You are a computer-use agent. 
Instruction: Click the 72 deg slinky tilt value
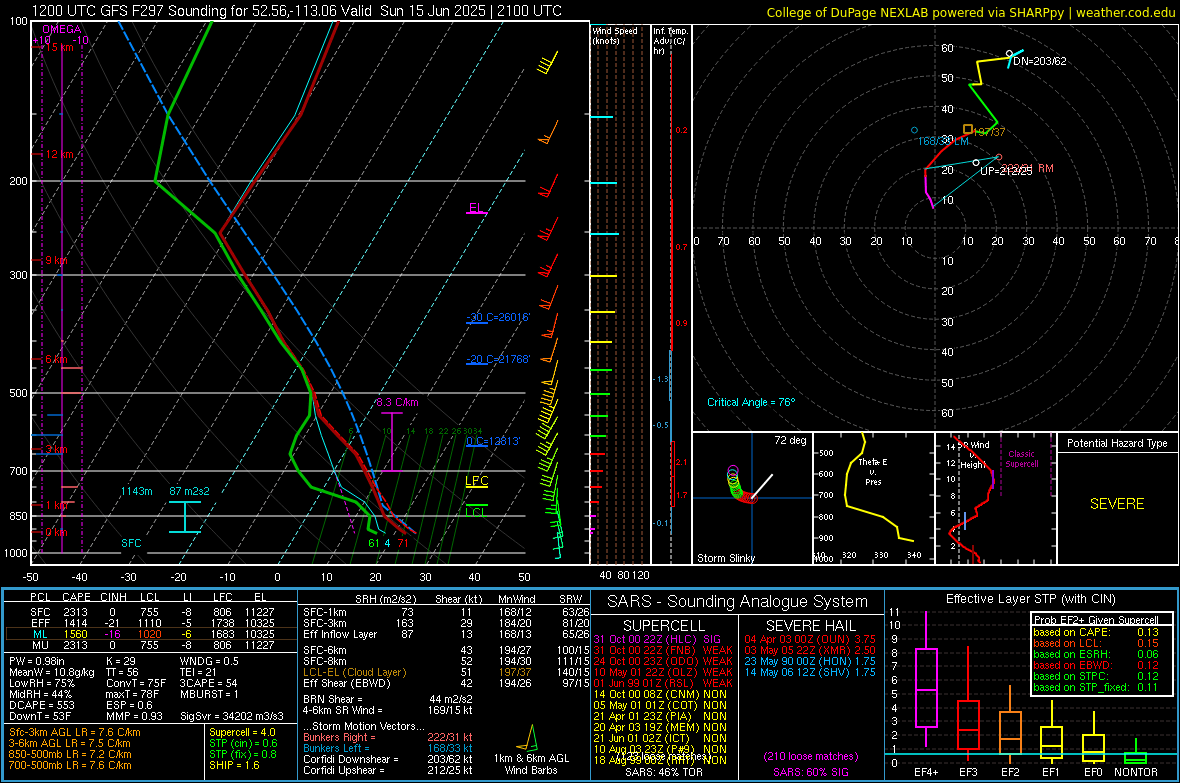pos(790,440)
